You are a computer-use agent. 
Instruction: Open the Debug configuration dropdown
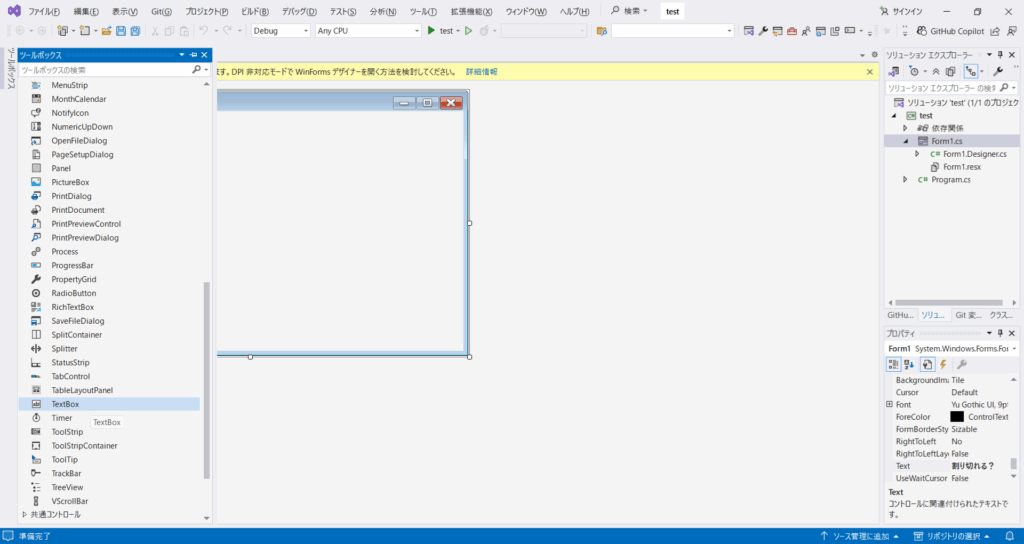click(x=280, y=31)
